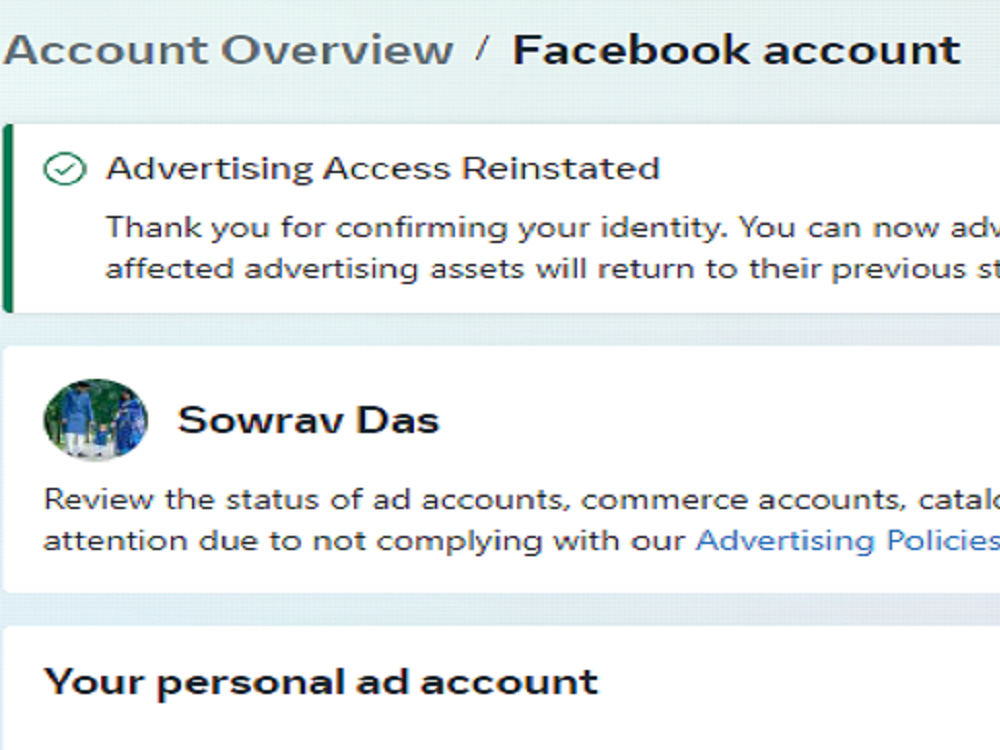Click the Advertising Access Reinstated heading

pos(383,169)
